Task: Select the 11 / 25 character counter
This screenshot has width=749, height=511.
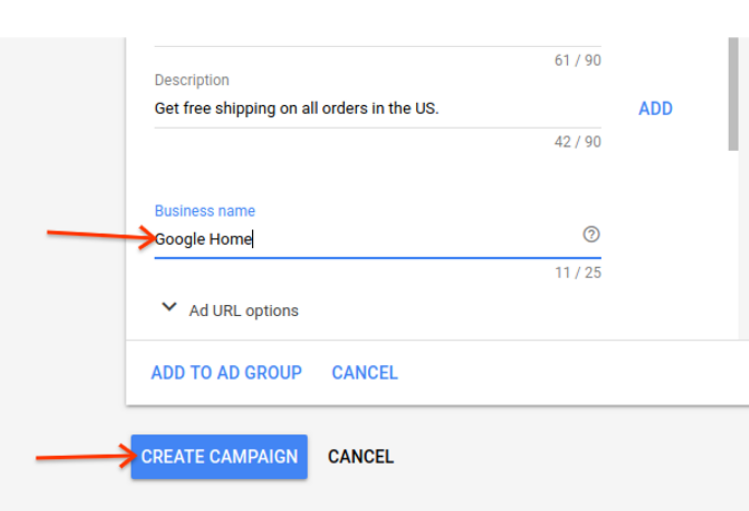Action: (x=578, y=272)
